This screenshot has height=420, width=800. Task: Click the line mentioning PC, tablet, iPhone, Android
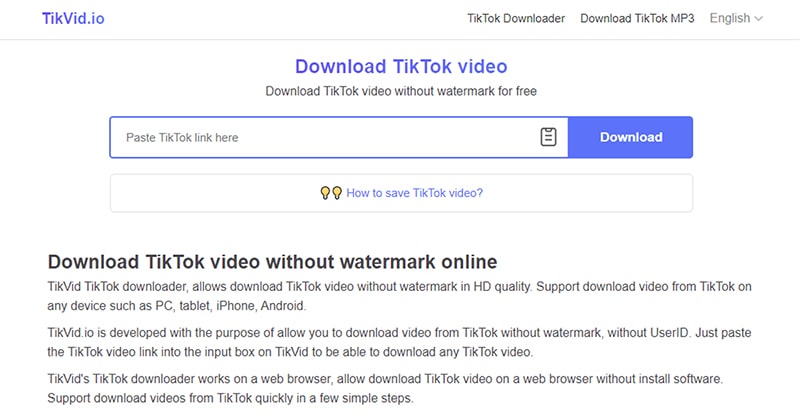tap(177, 306)
